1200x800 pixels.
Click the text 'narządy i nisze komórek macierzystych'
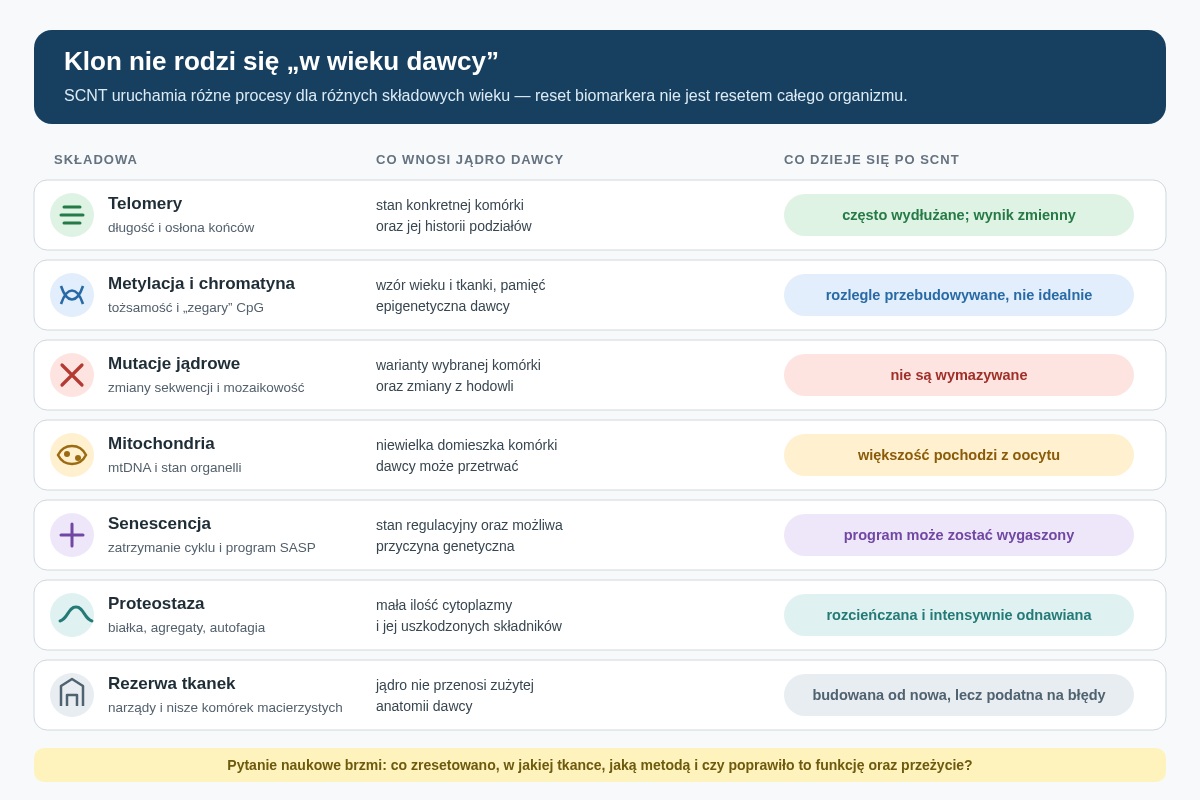225,708
